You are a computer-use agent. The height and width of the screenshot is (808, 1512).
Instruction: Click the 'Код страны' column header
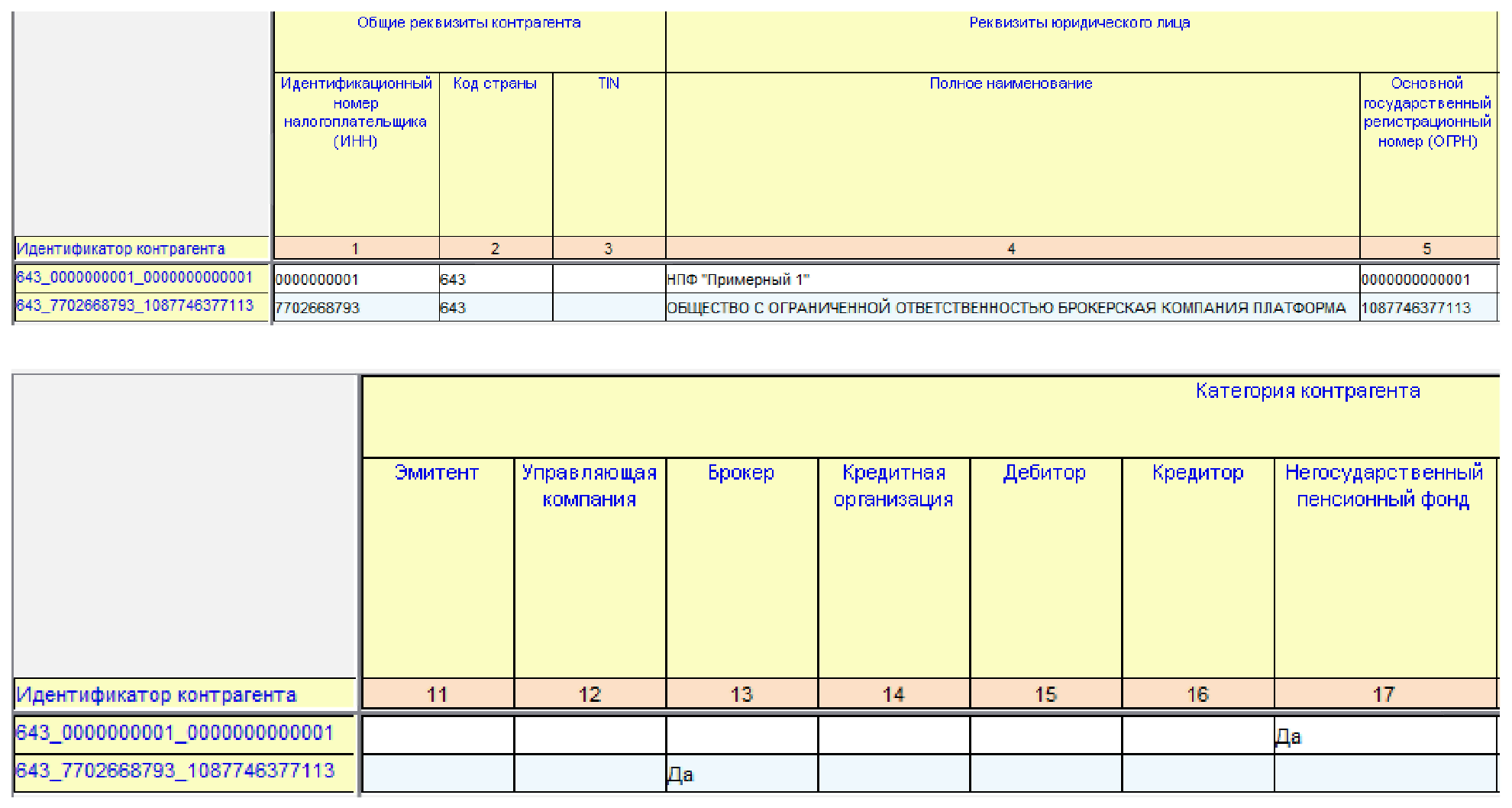496,154
